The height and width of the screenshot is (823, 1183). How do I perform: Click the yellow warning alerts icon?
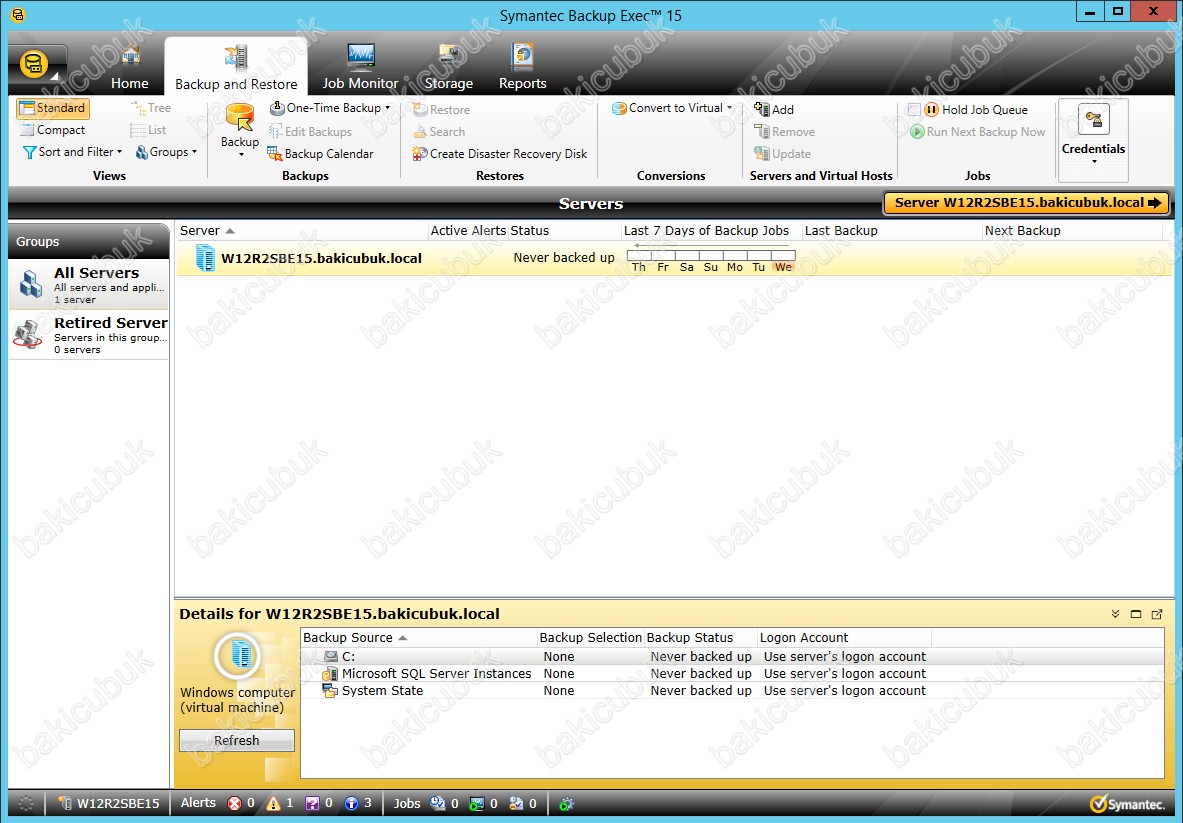coord(273,803)
